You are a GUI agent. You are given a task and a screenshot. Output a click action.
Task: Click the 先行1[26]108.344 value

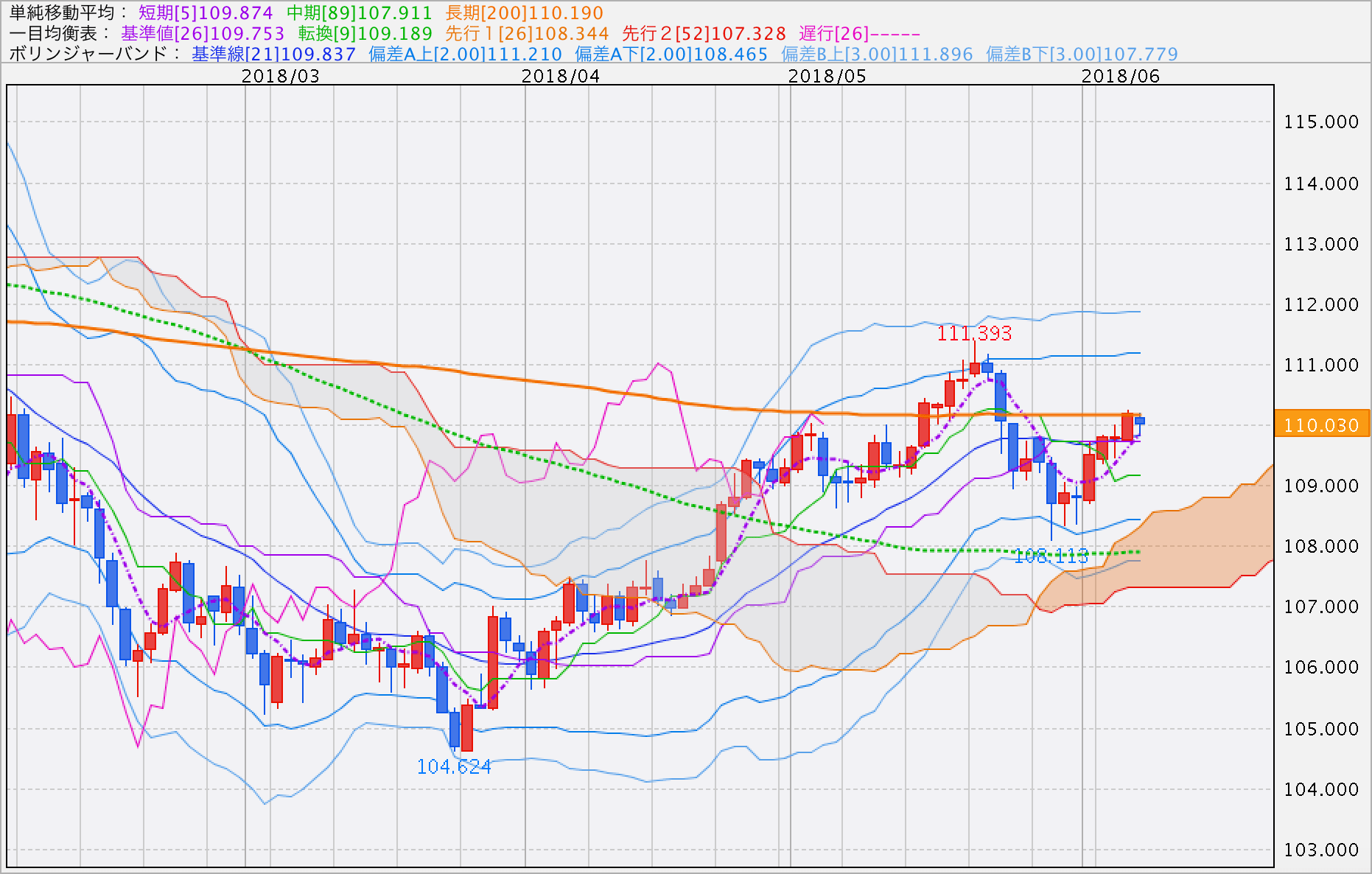pos(527,33)
